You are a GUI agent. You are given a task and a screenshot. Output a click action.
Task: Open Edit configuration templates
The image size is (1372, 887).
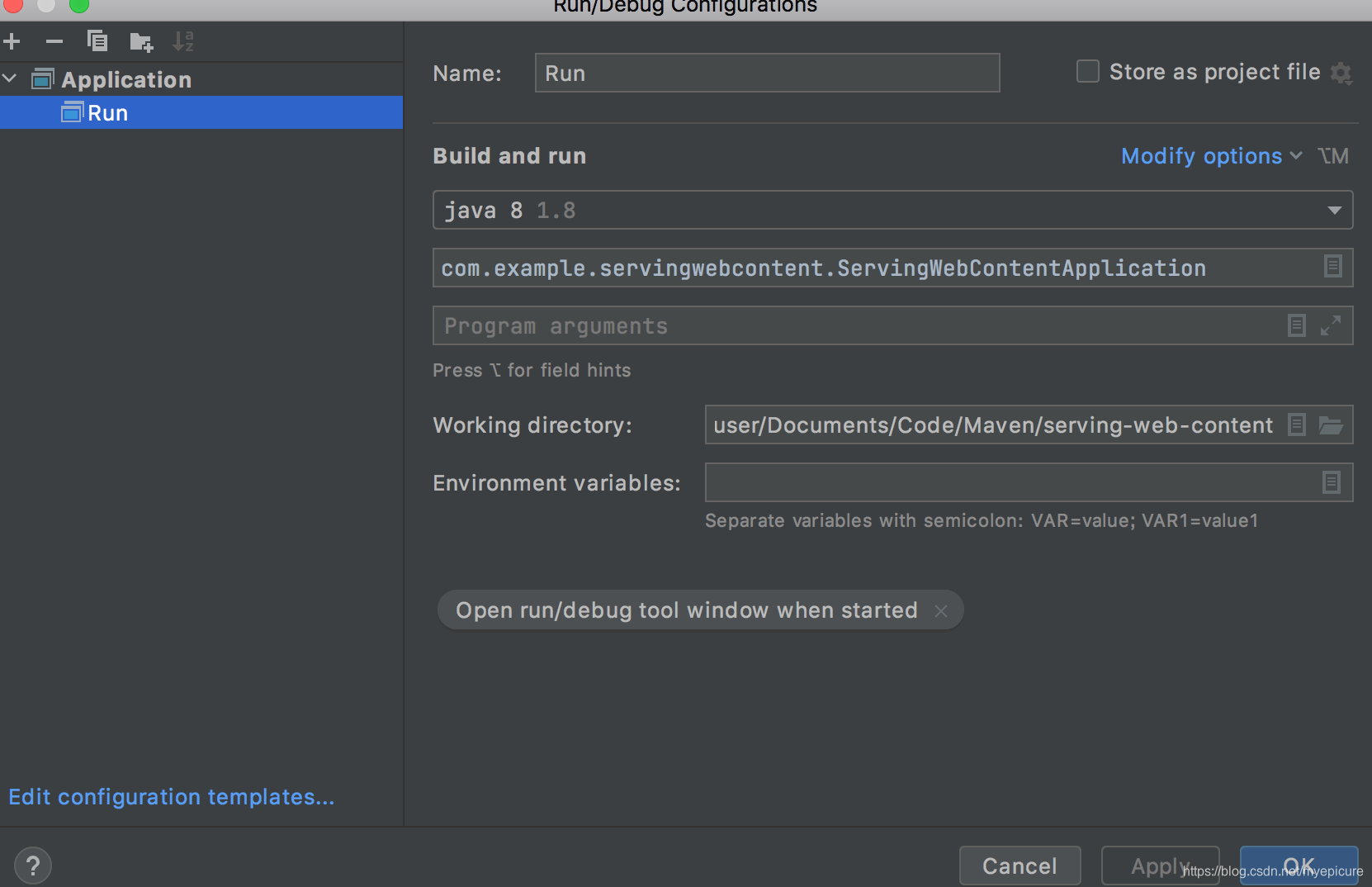click(x=171, y=796)
